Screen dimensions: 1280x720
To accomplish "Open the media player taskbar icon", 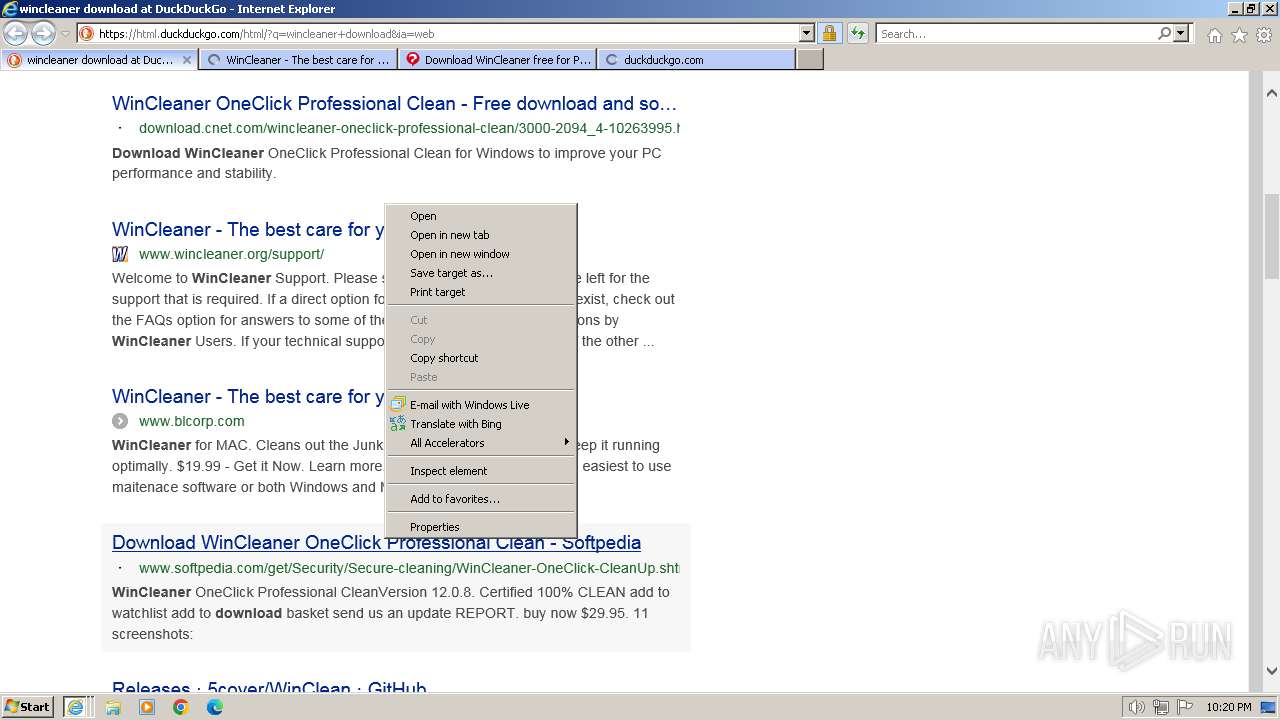I will pyautogui.click(x=147, y=707).
